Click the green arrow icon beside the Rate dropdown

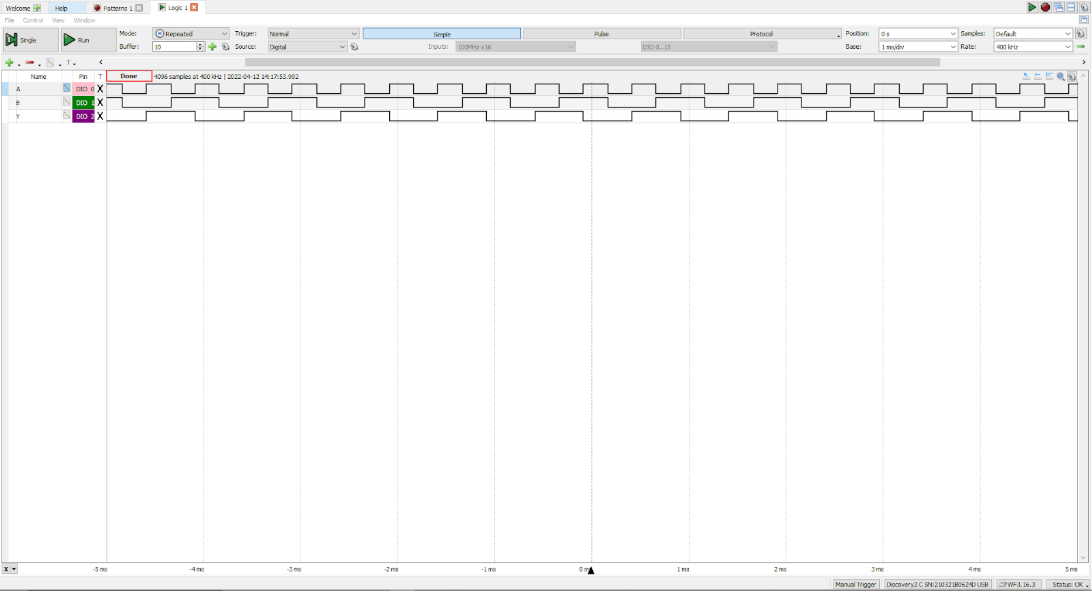(x=1081, y=46)
